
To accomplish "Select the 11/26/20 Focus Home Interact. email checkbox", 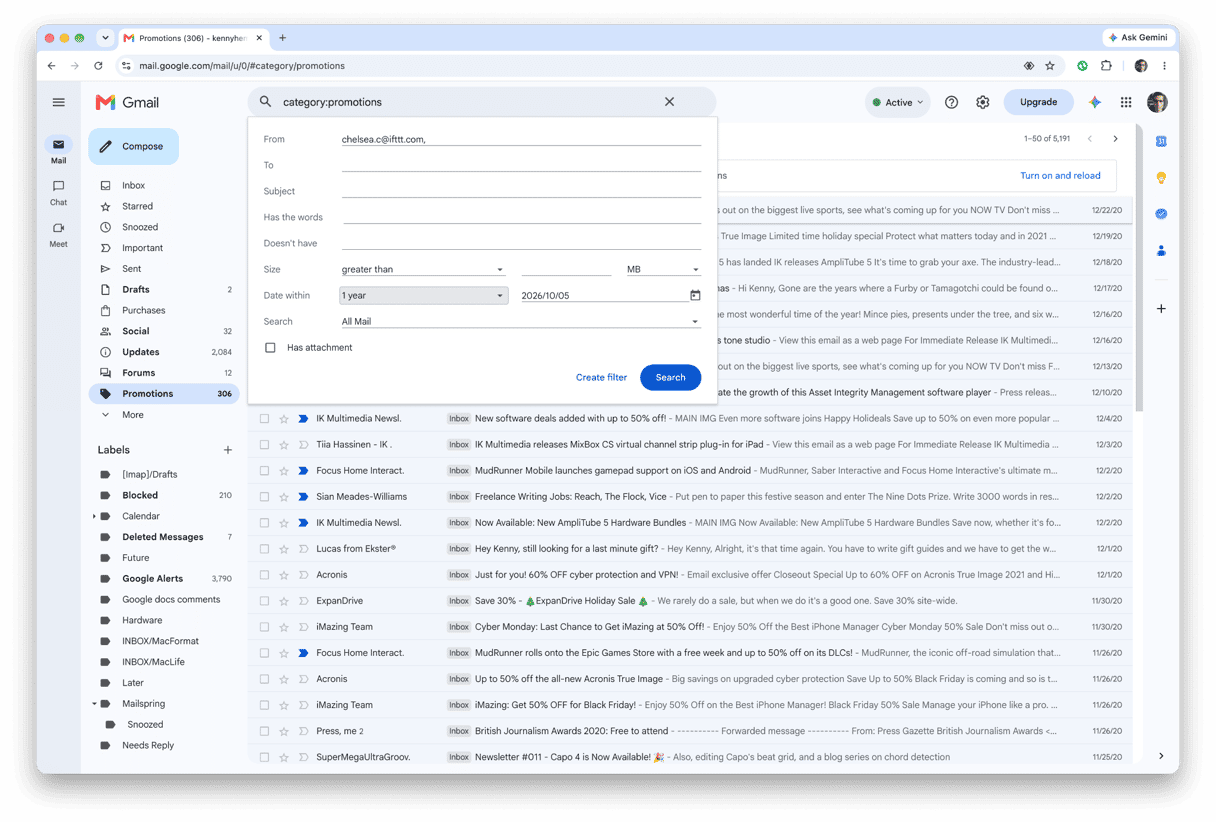I will [x=265, y=653].
